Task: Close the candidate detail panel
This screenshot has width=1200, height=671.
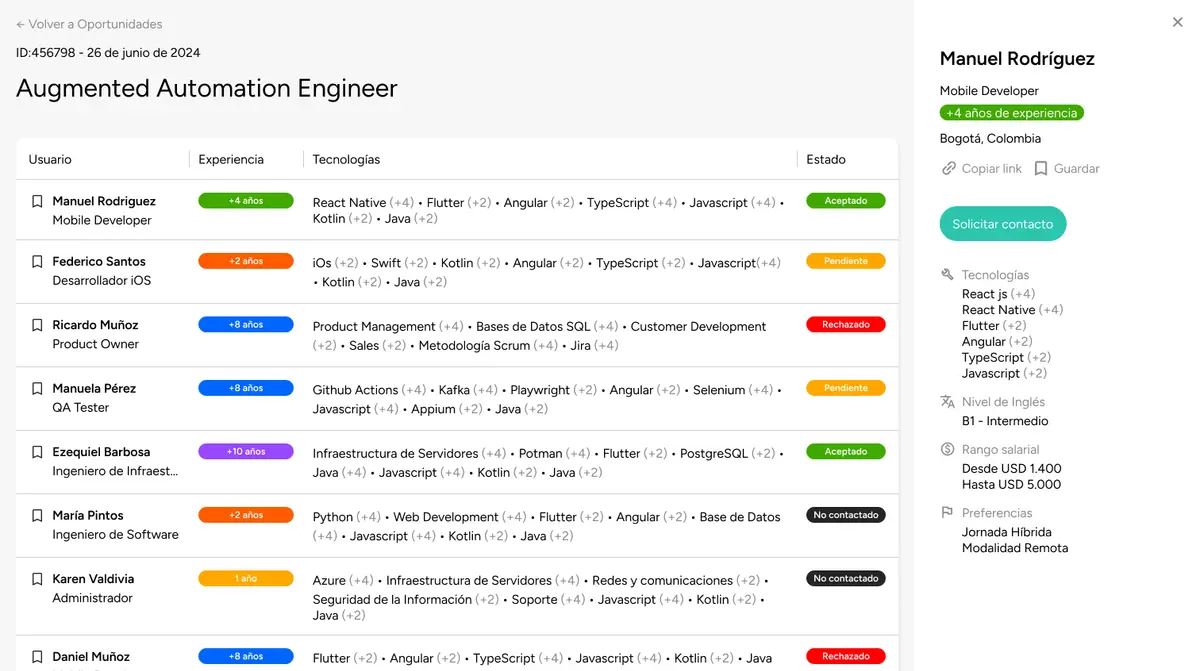Action: (x=1177, y=22)
